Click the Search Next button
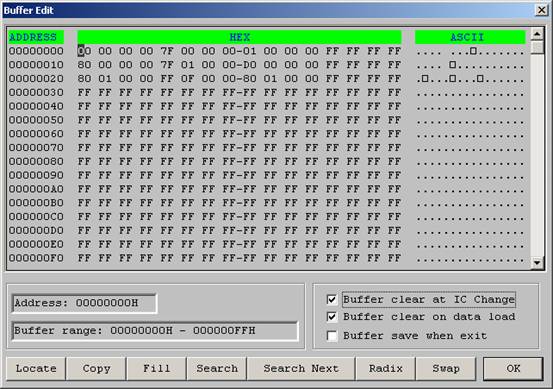The width and height of the screenshot is (553, 389). [301, 369]
